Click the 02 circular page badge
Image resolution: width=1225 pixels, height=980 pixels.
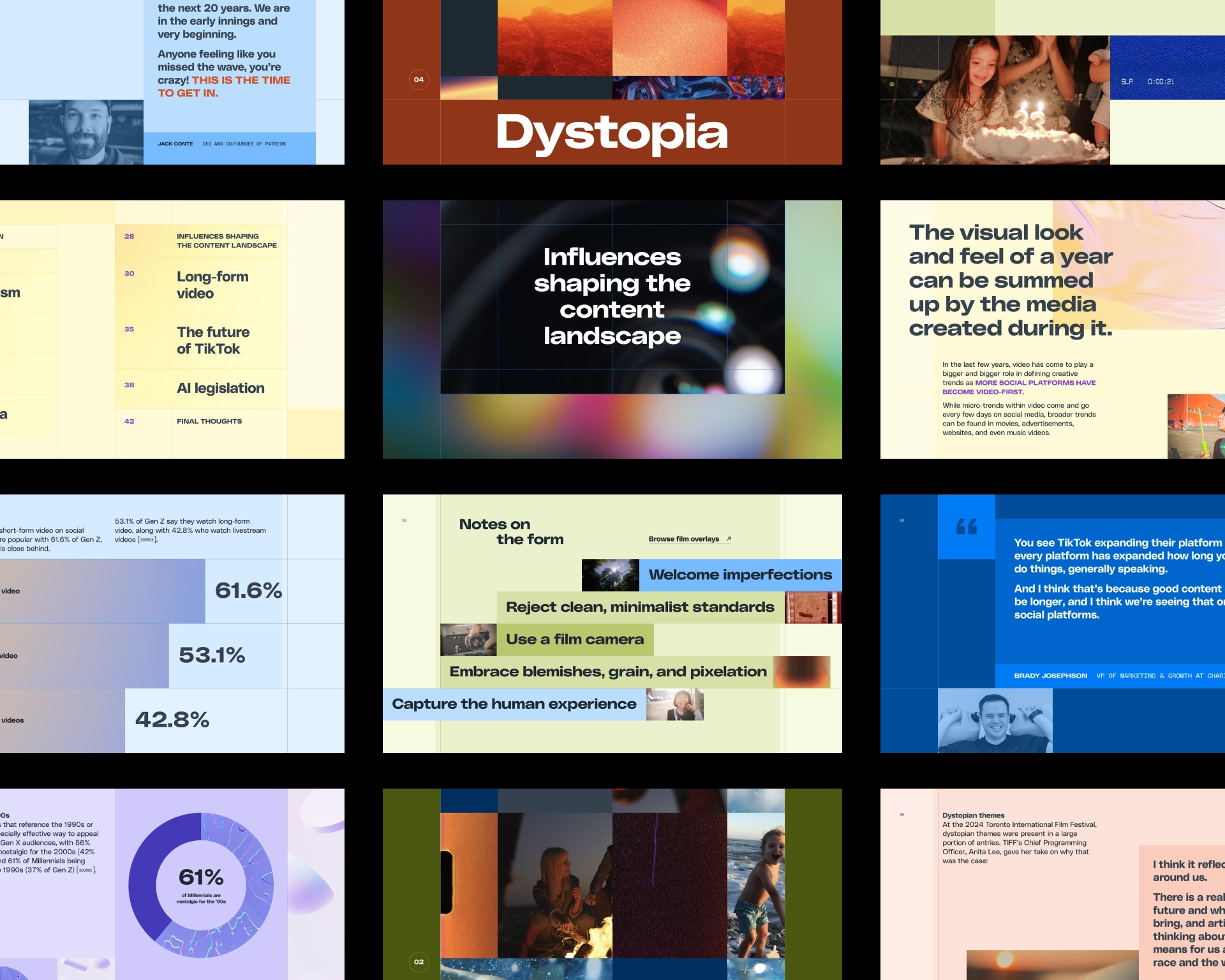419,962
